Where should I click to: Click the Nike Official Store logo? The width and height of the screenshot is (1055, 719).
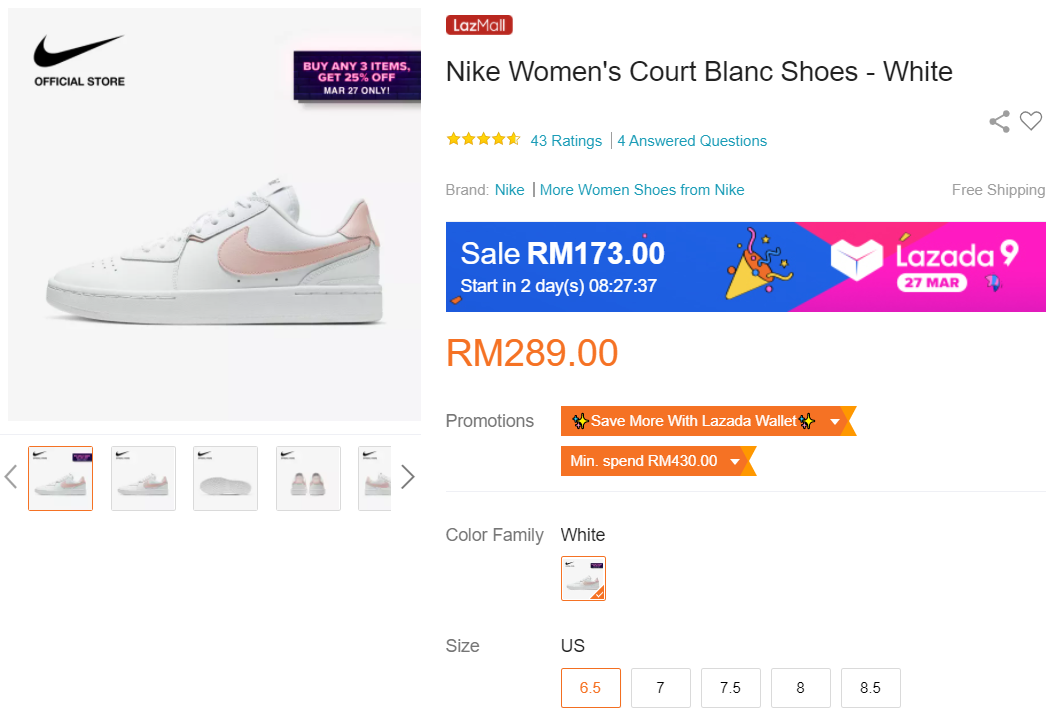(x=79, y=60)
